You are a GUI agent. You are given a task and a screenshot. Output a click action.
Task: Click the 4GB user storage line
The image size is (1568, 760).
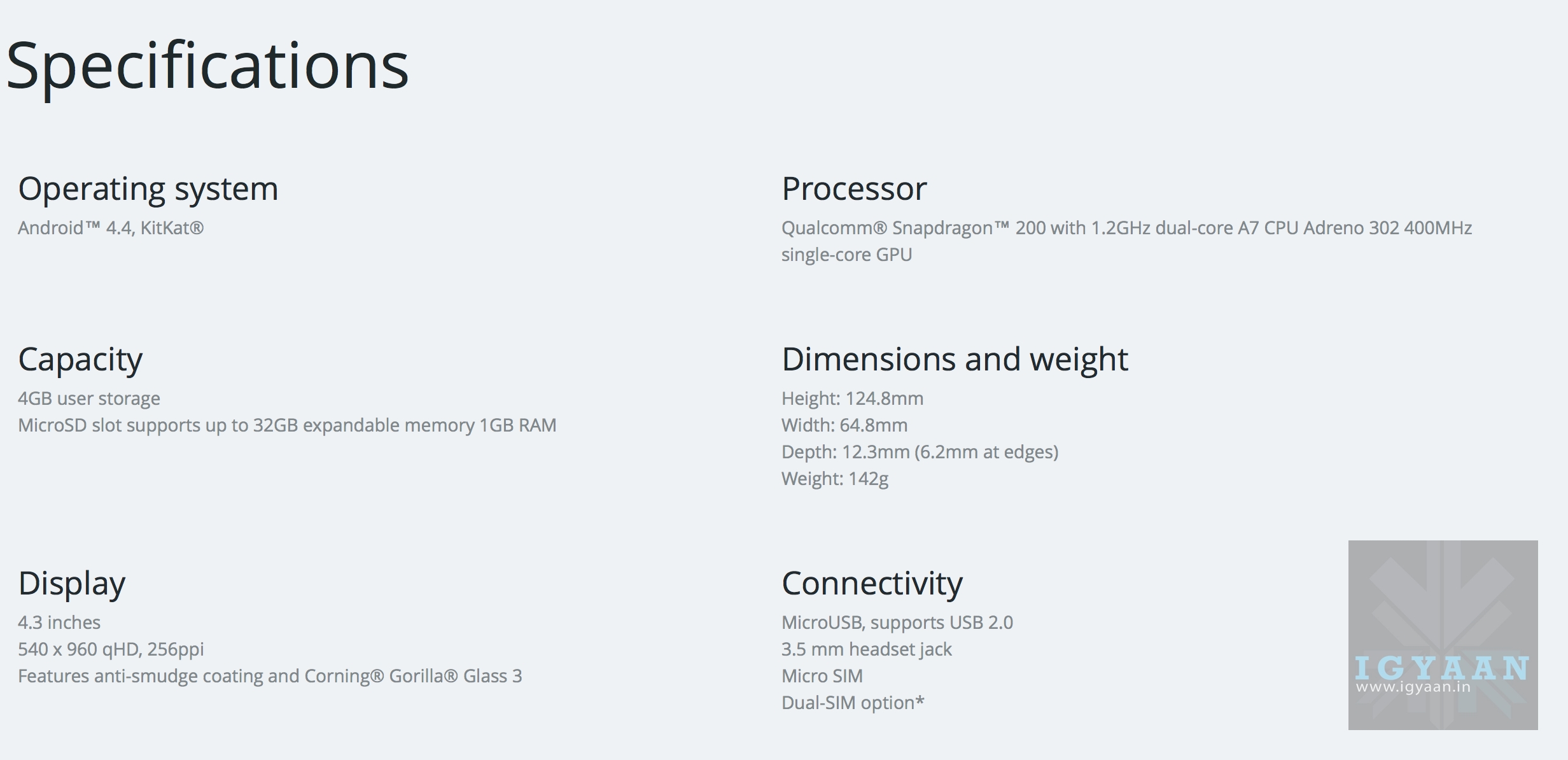[x=89, y=398]
